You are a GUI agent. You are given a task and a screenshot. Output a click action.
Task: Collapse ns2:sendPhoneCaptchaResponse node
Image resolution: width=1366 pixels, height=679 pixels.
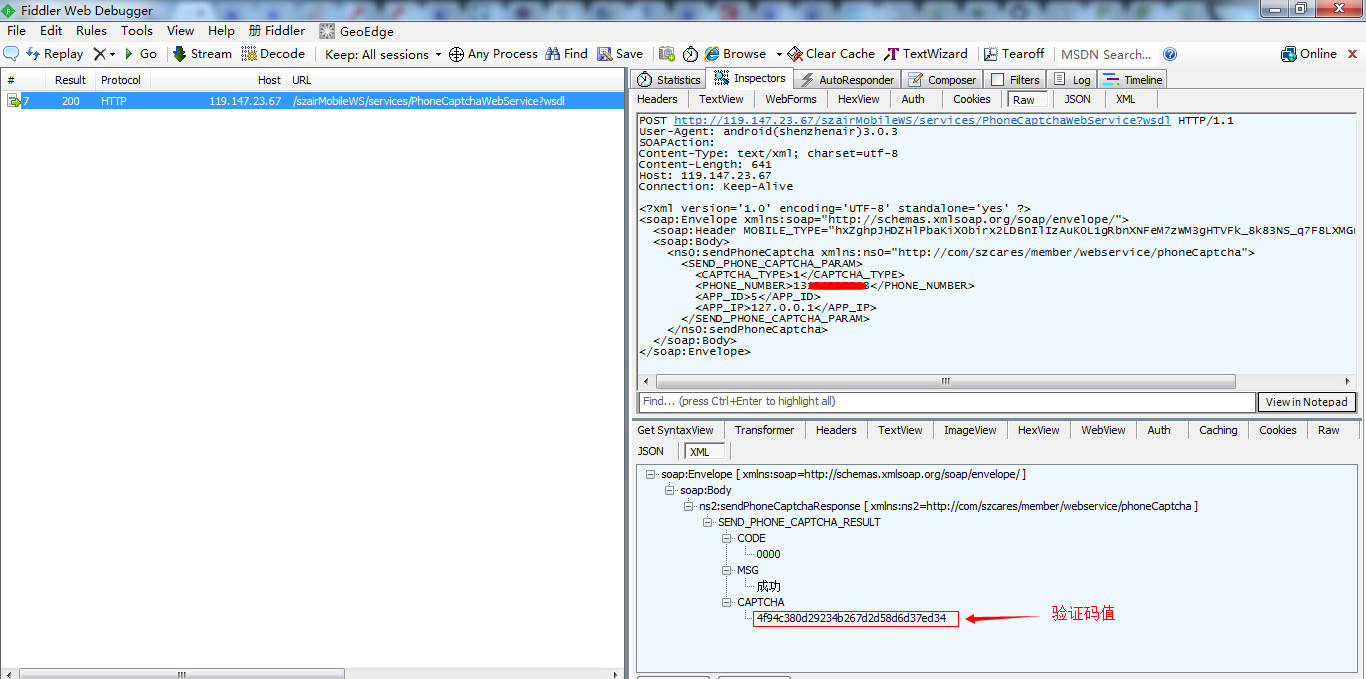(x=689, y=506)
